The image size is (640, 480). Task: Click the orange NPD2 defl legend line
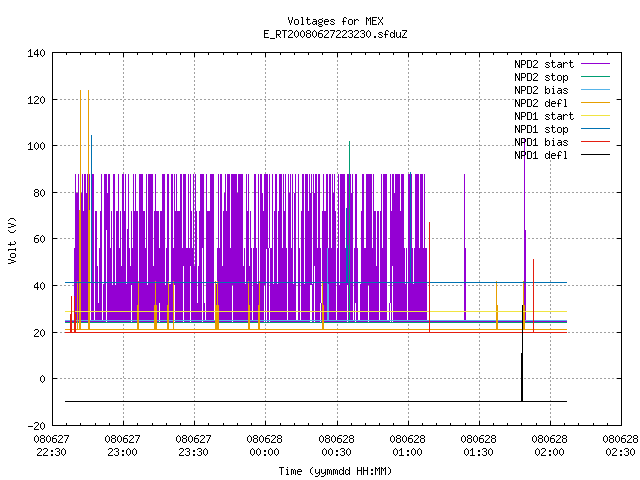point(595,103)
